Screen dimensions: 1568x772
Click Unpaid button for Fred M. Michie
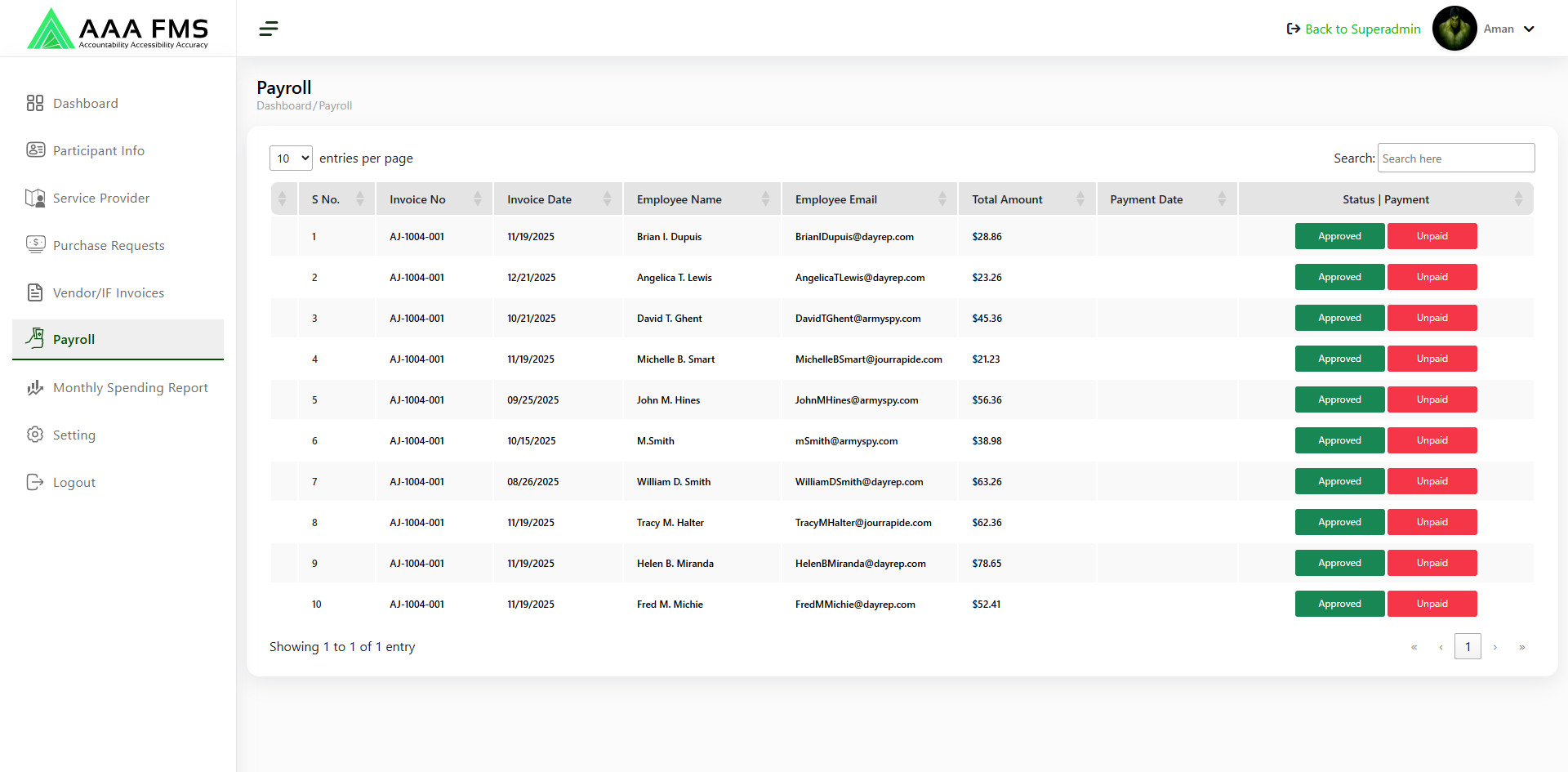(1432, 604)
